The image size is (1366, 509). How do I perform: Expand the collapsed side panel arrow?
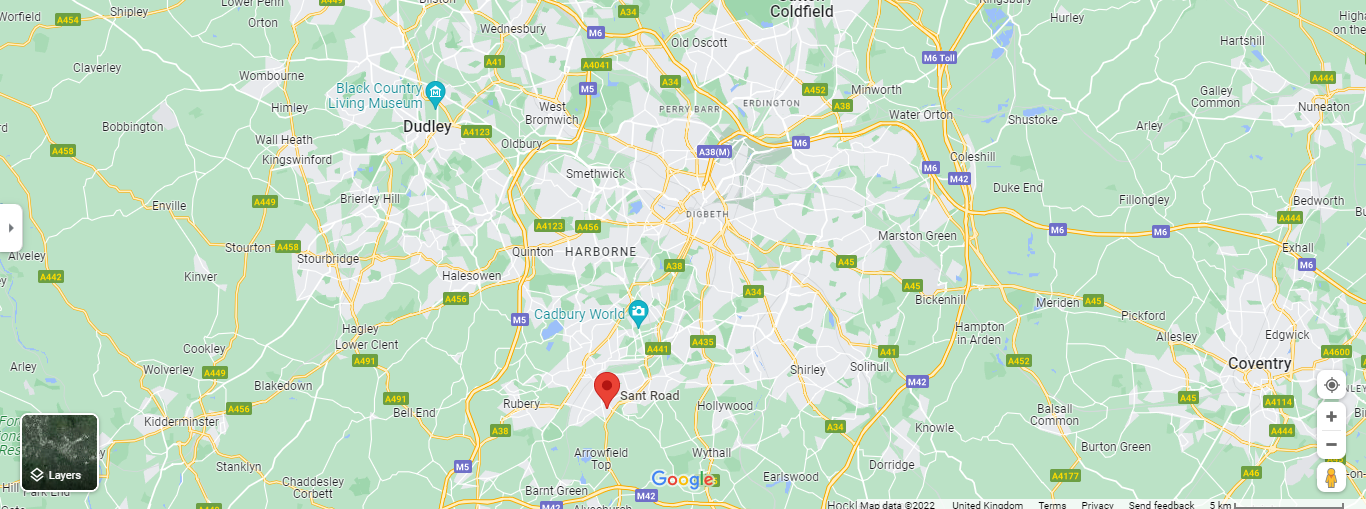coord(11,228)
